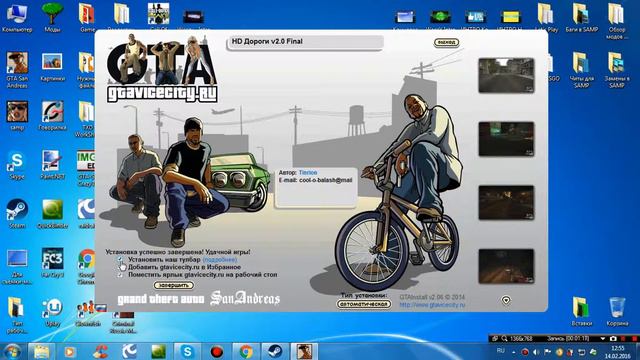Open the Читы для SAMP folder
This screenshot has height=360, width=640.
pos(581,69)
